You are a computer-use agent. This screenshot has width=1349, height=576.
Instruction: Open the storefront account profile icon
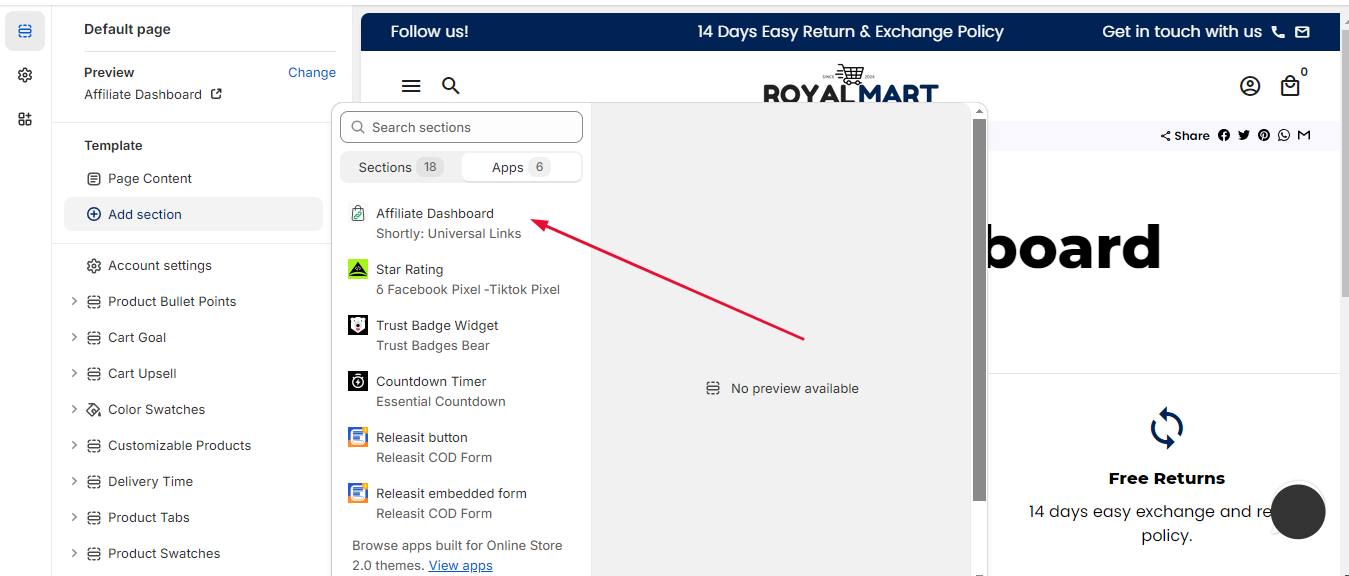[1250, 86]
